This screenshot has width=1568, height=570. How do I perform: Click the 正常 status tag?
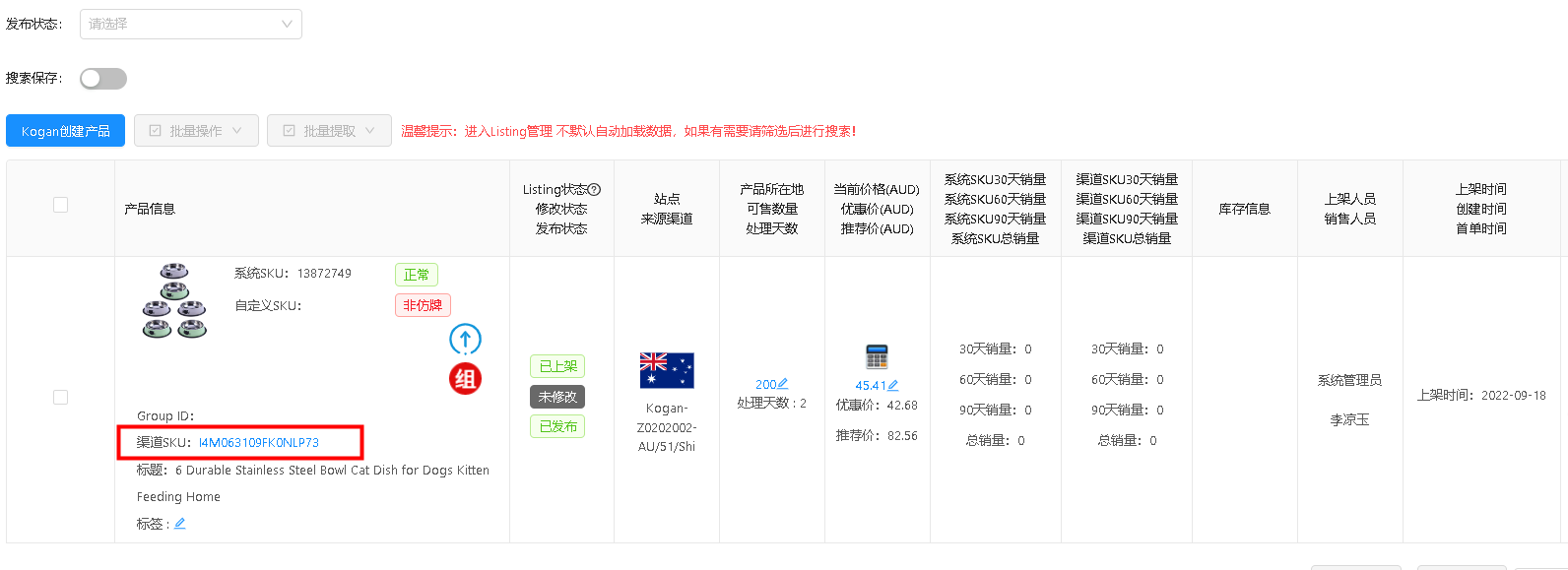point(417,275)
